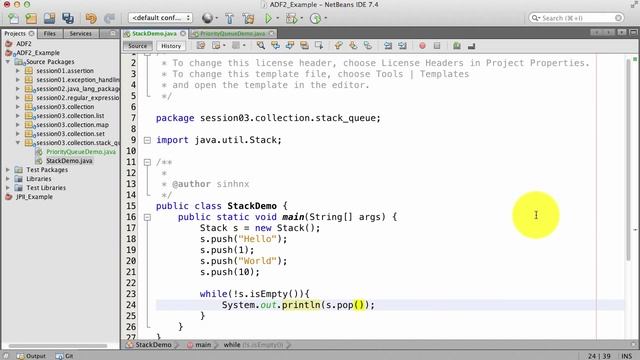Open dropdown arrow beside globe icon
Image resolution: width=640 pixels, height=360 pixels.
[216, 18]
